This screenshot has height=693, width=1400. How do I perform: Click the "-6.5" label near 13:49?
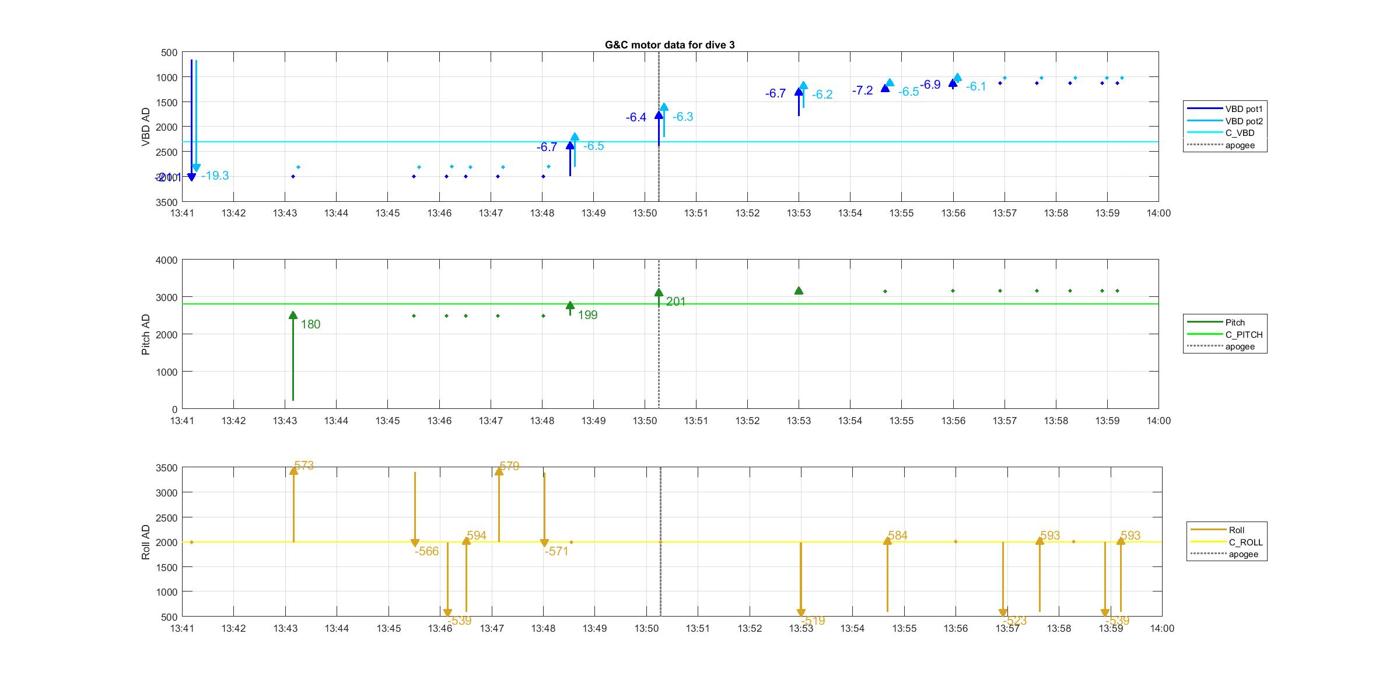point(594,146)
